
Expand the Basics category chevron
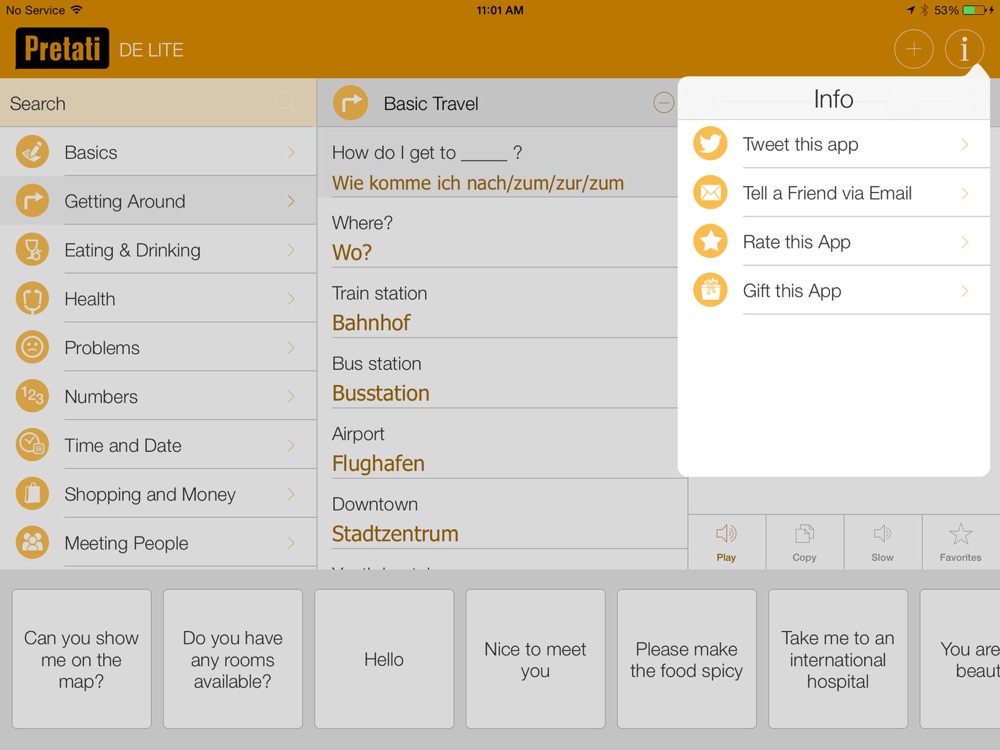click(291, 152)
